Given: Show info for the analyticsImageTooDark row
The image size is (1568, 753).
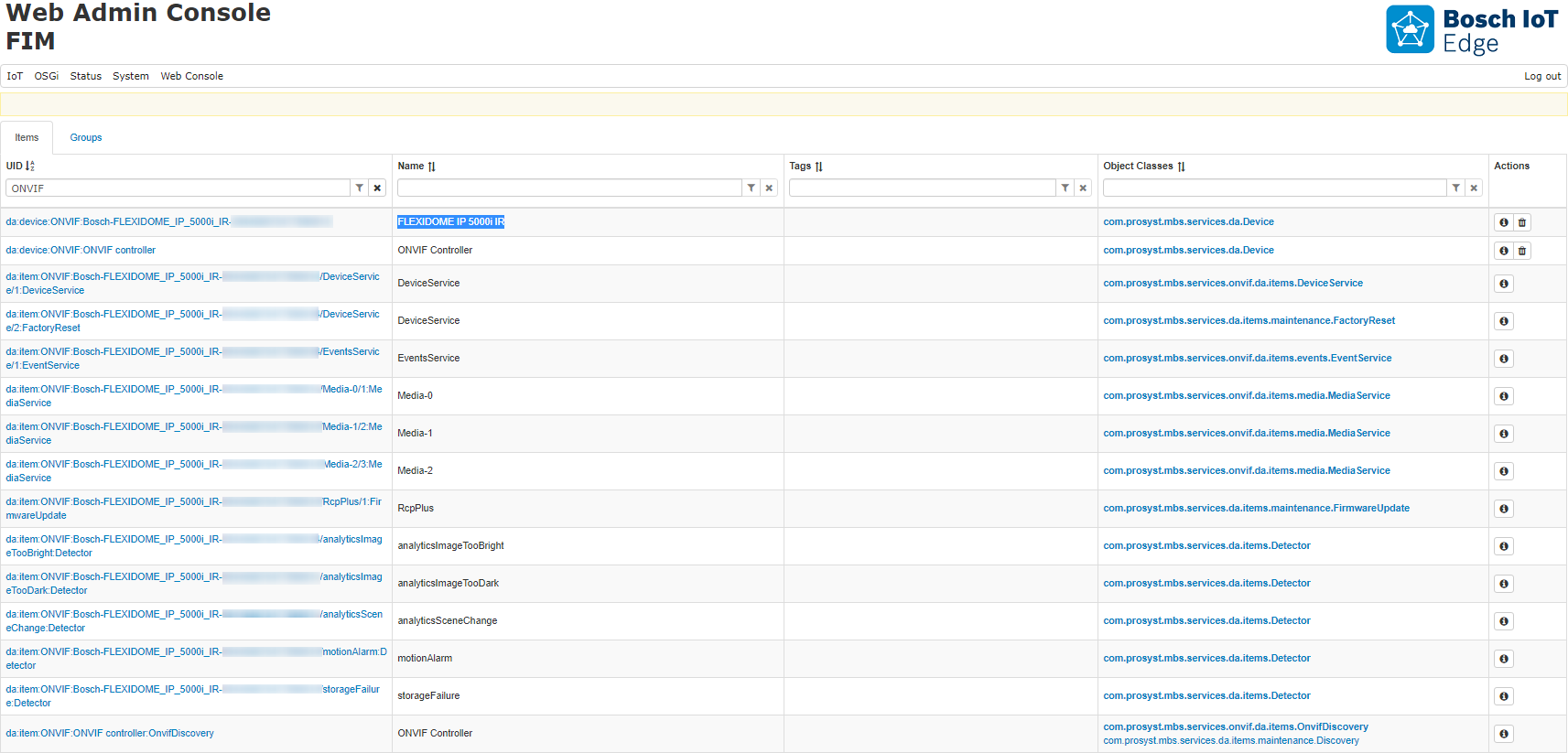Looking at the screenshot, I should click(x=1503, y=584).
